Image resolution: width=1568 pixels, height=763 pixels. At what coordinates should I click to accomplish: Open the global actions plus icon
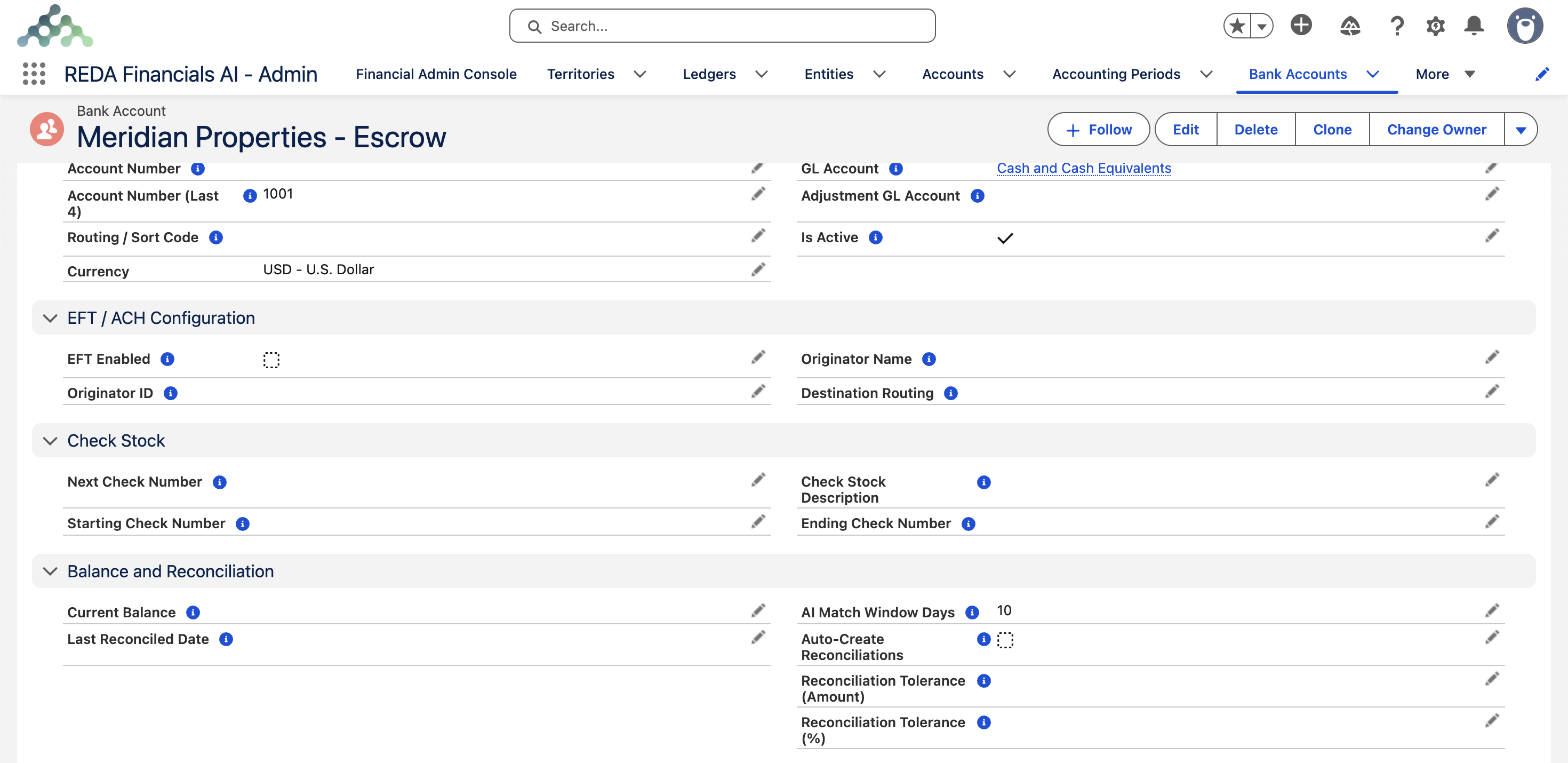(1301, 26)
